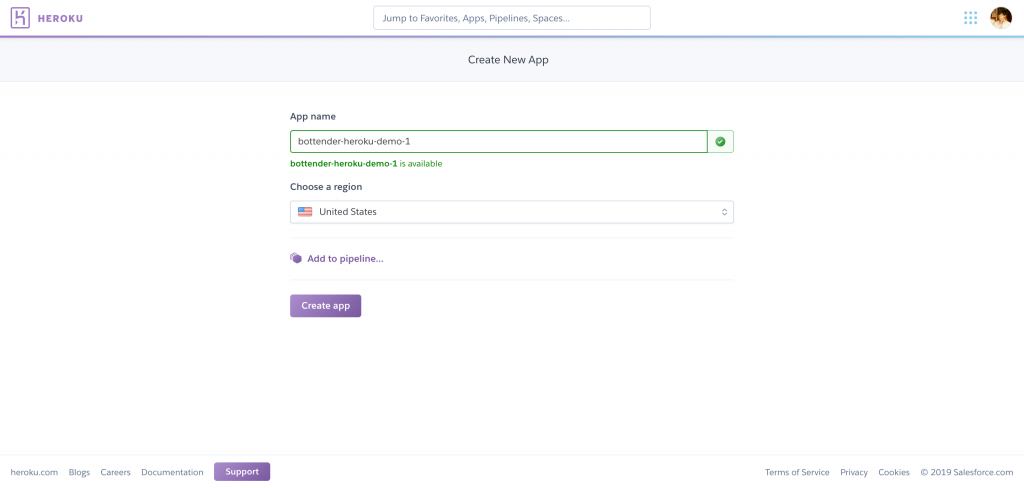
Task: Click the Support button in footer
Action: pyautogui.click(x=242, y=472)
